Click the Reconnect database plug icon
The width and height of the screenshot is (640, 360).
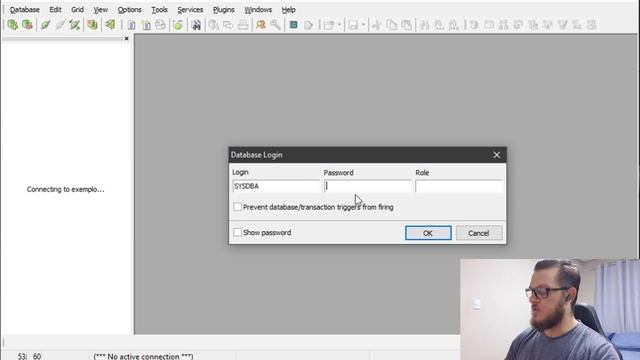pyautogui.click(x=74, y=25)
